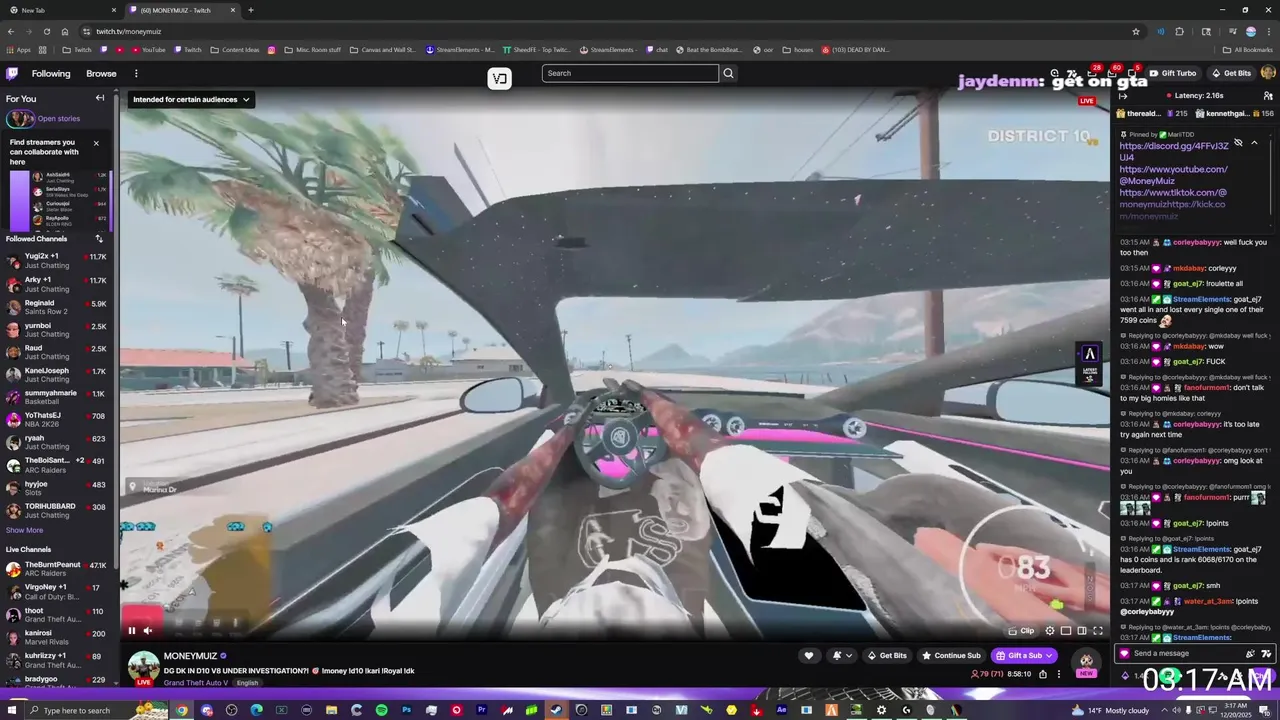Open the chat community users list

[1268, 96]
